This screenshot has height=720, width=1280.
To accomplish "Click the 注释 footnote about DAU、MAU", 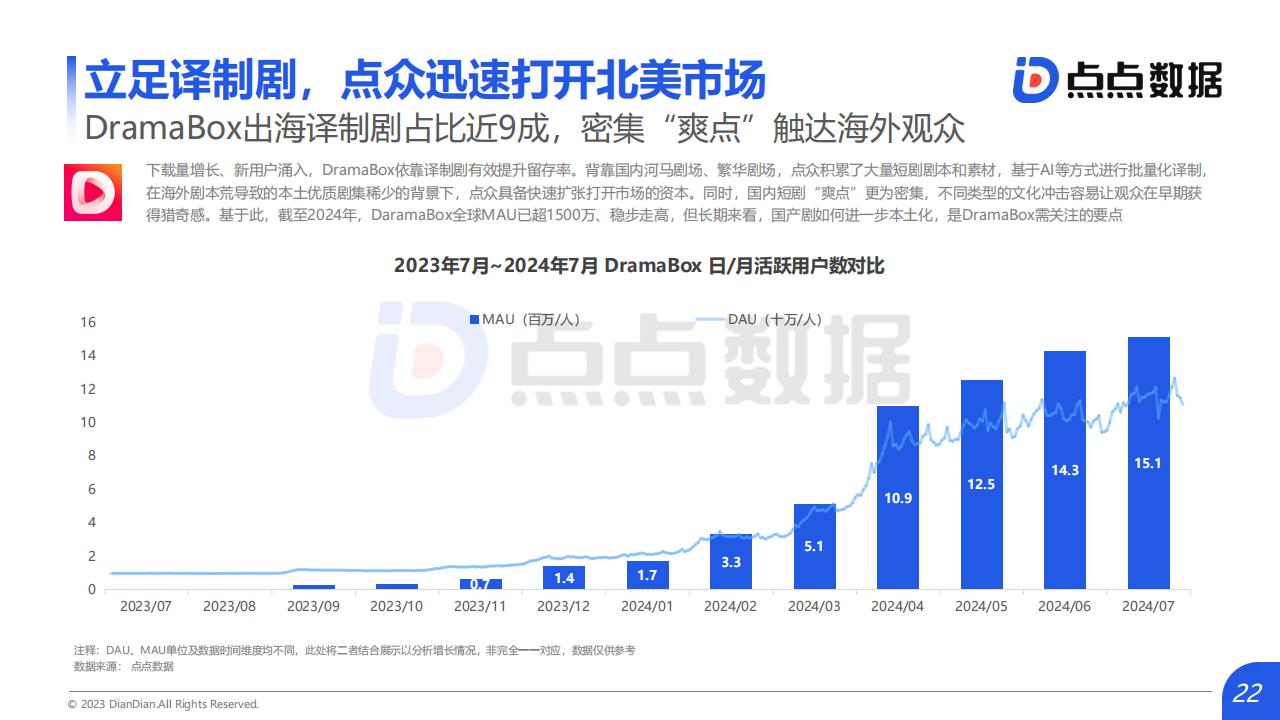I will pyautogui.click(x=354, y=650).
